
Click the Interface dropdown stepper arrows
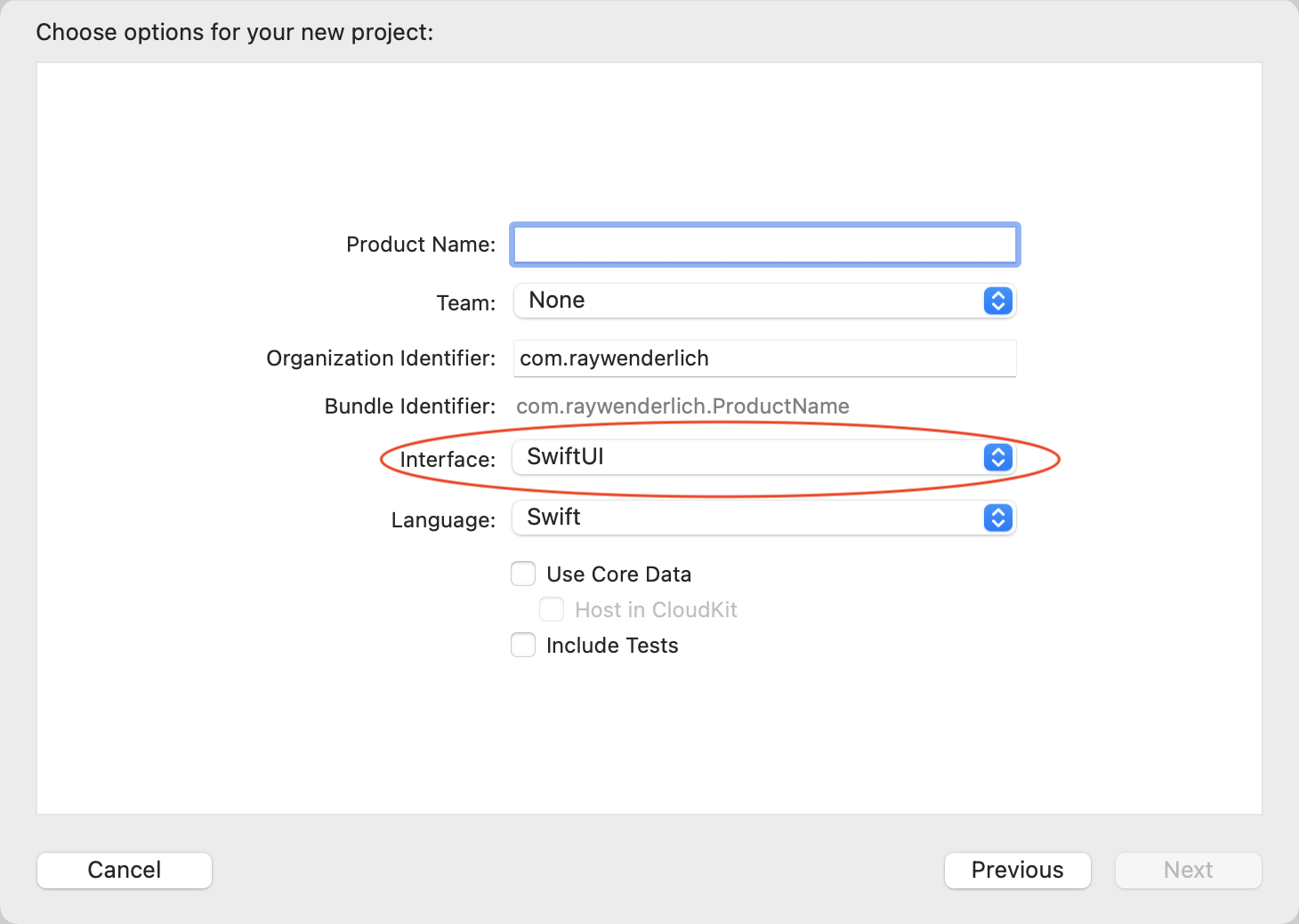click(997, 457)
